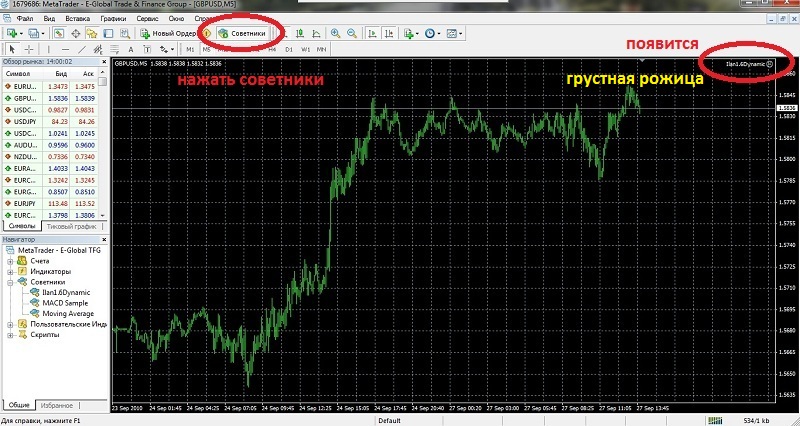Open the Strategy Tester icon
Viewport: 800px width, 426px height.
pyautogui.click(x=124, y=33)
